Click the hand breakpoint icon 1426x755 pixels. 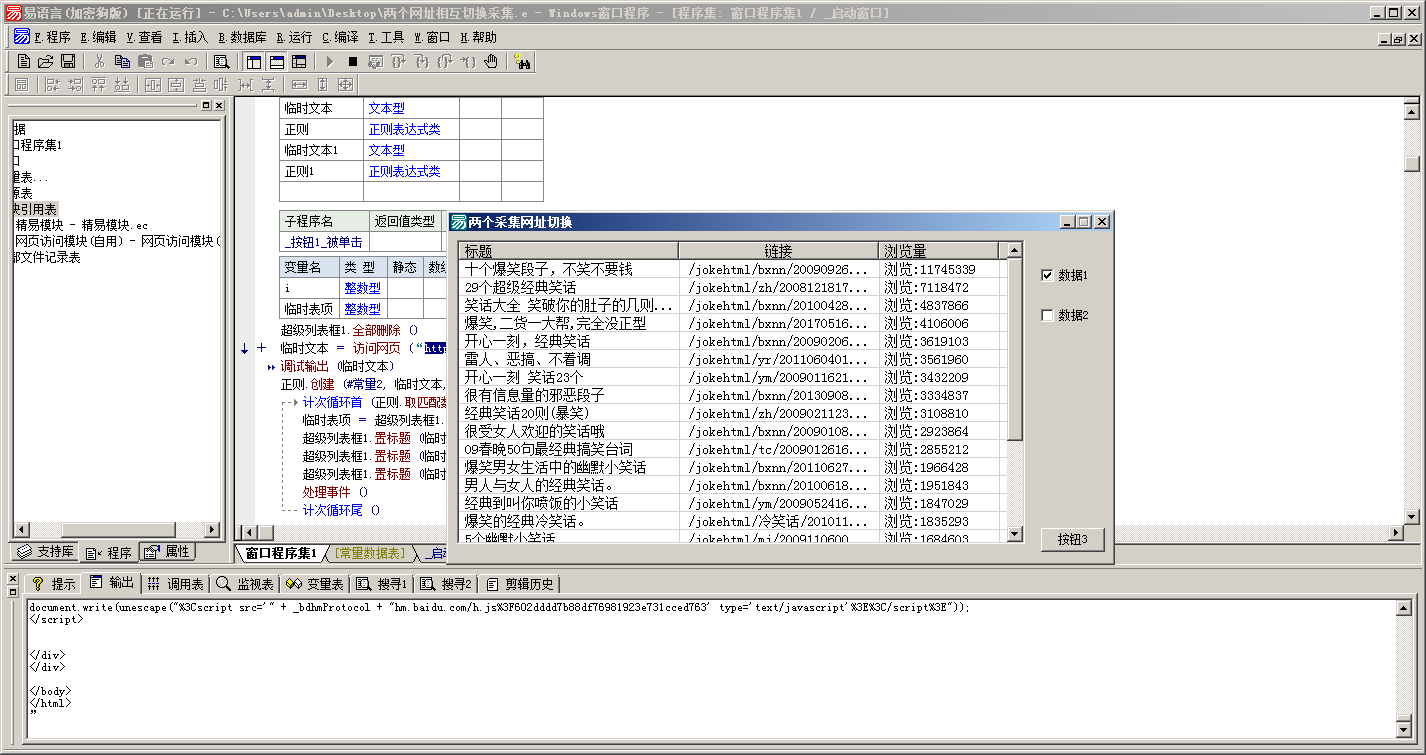490,61
